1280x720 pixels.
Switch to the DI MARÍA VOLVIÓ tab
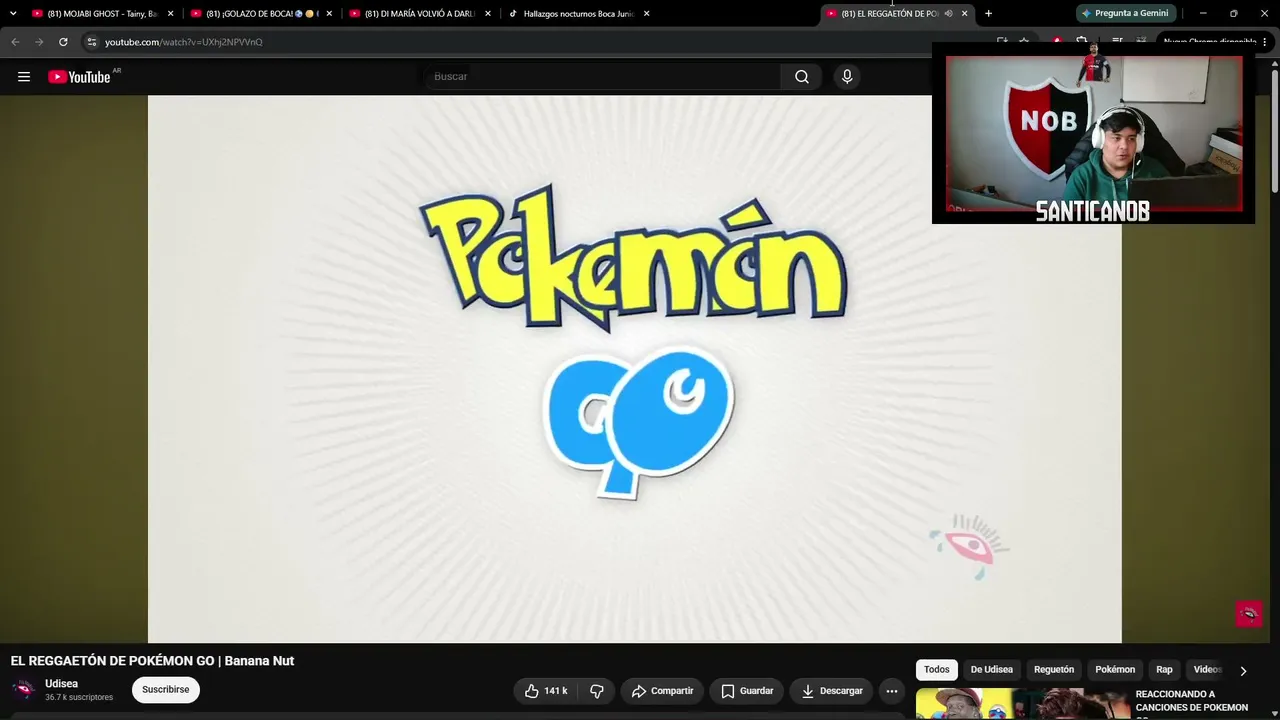point(420,14)
